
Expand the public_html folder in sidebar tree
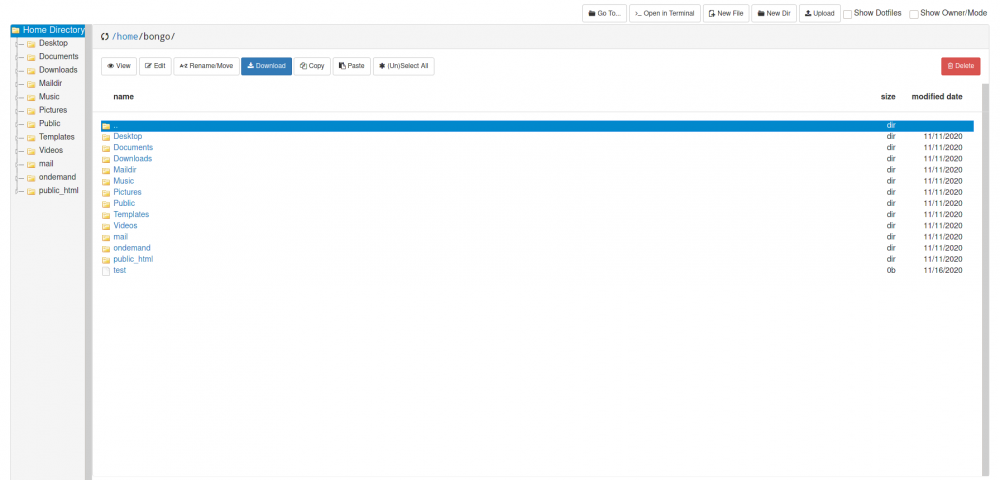[x=58, y=190]
